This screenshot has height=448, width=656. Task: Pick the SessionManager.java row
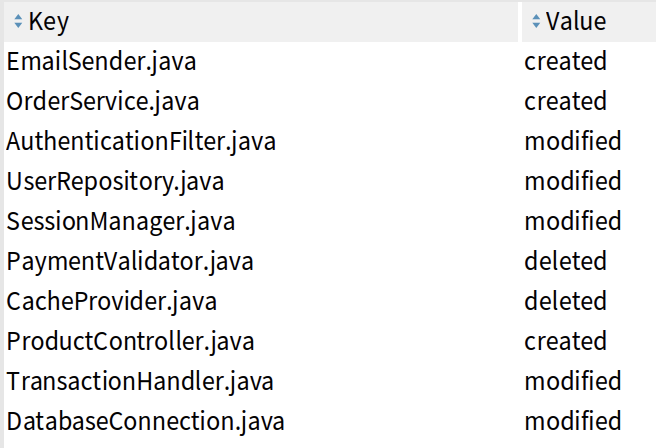pyautogui.click(x=121, y=221)
